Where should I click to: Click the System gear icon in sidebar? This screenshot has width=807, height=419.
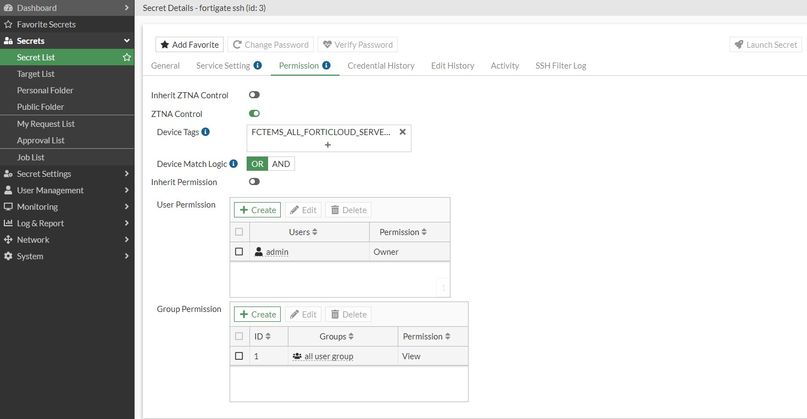tap(8, 256)
